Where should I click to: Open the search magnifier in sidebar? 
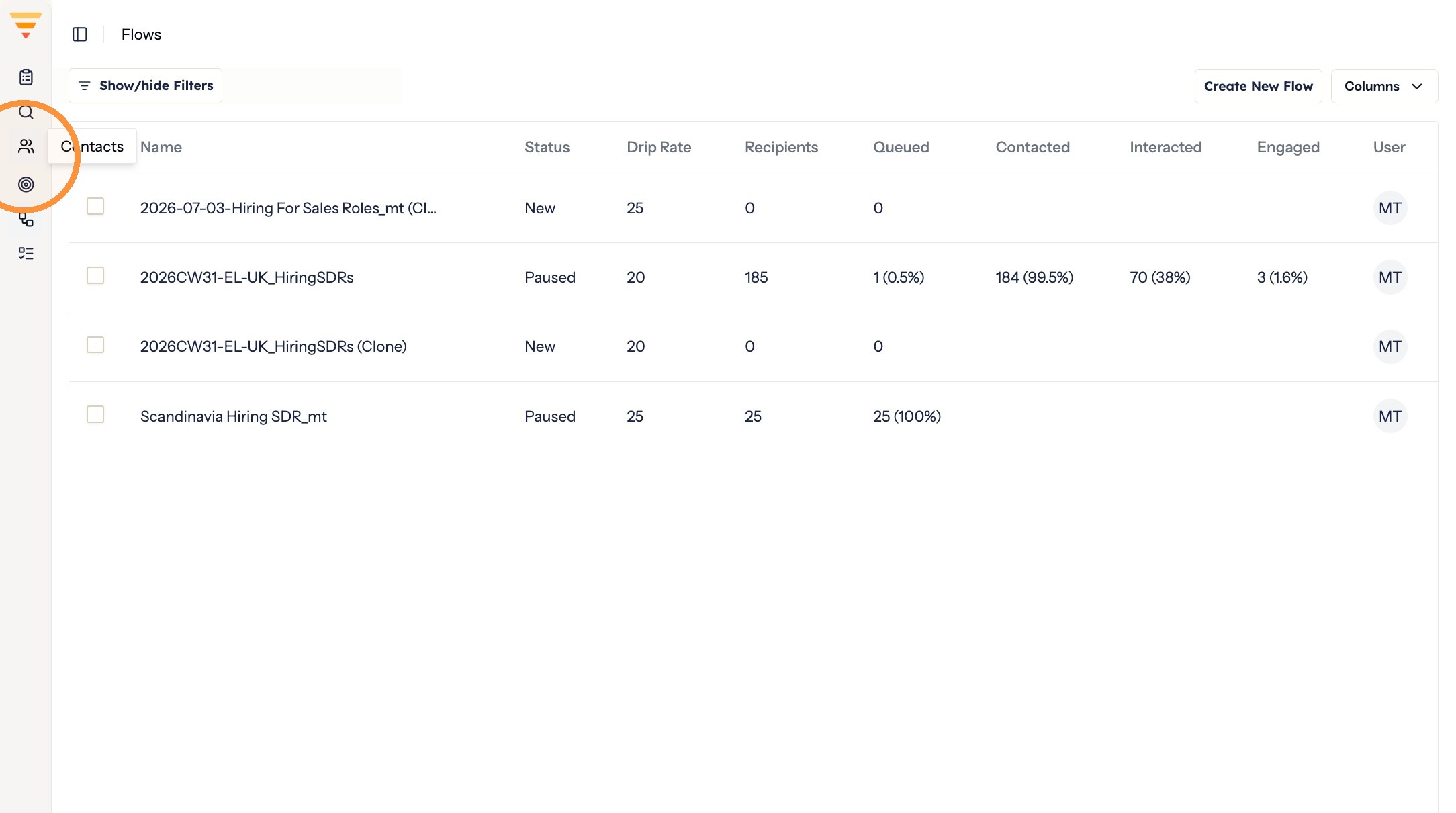point(26,112)
